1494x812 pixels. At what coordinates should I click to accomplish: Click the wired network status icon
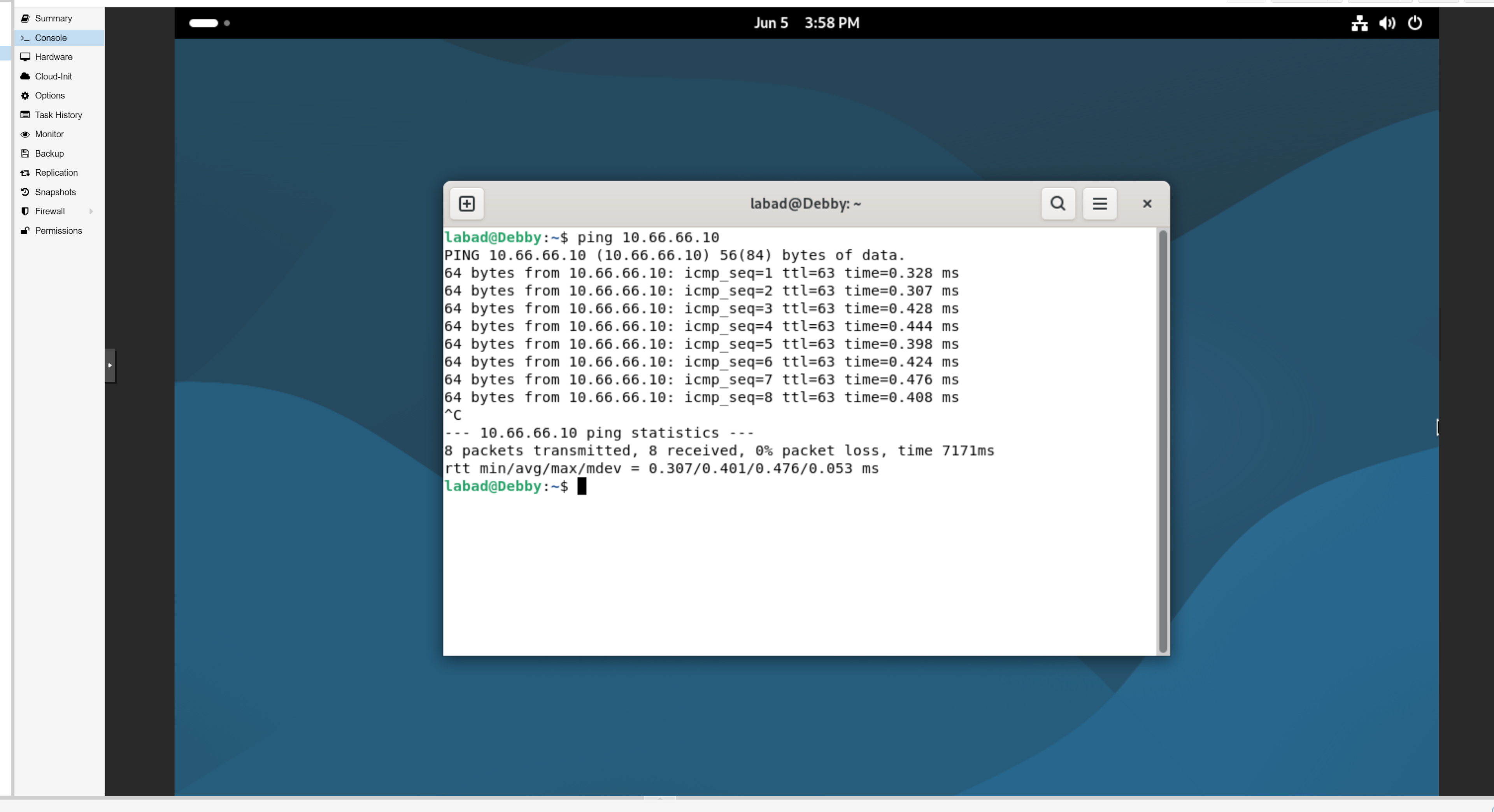[x=1359, y=23]
